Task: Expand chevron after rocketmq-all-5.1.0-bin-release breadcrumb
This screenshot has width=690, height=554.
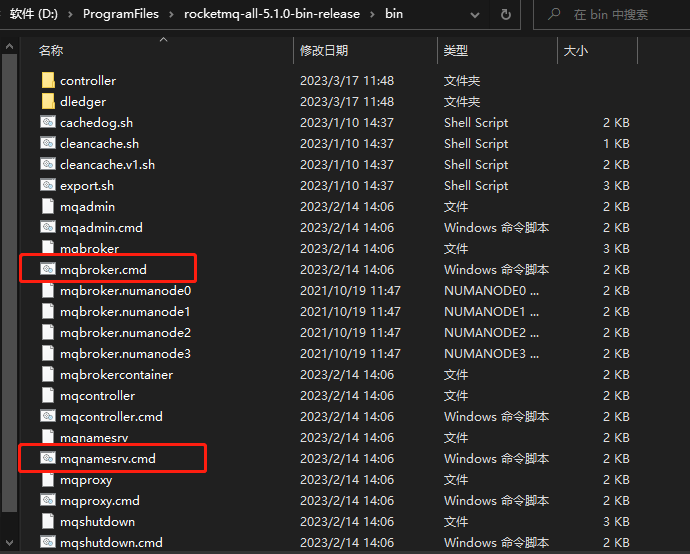Action: pos(372,15)
